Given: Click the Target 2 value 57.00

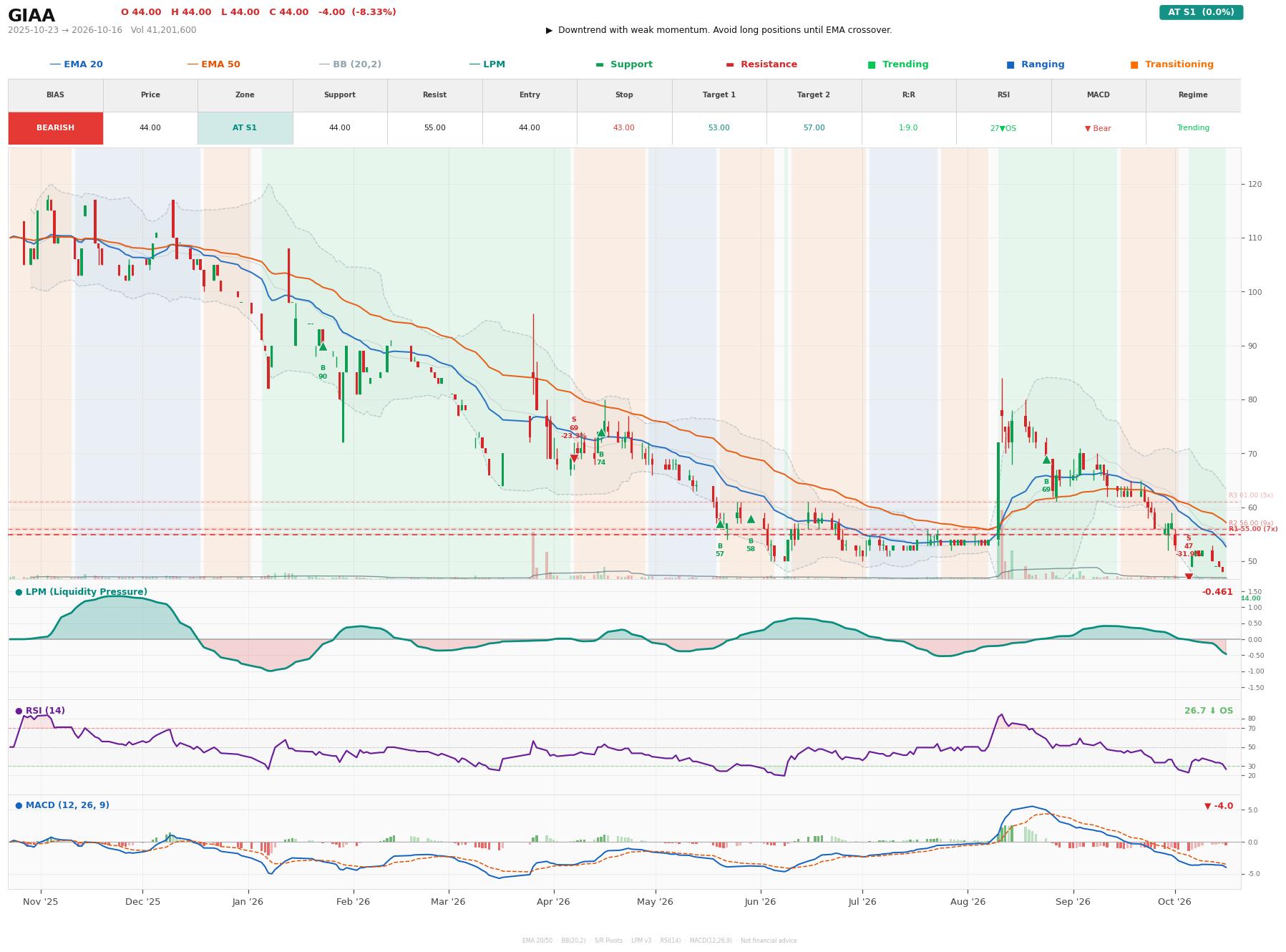Looking at the screenshot, I should click(x=814, y=128).
